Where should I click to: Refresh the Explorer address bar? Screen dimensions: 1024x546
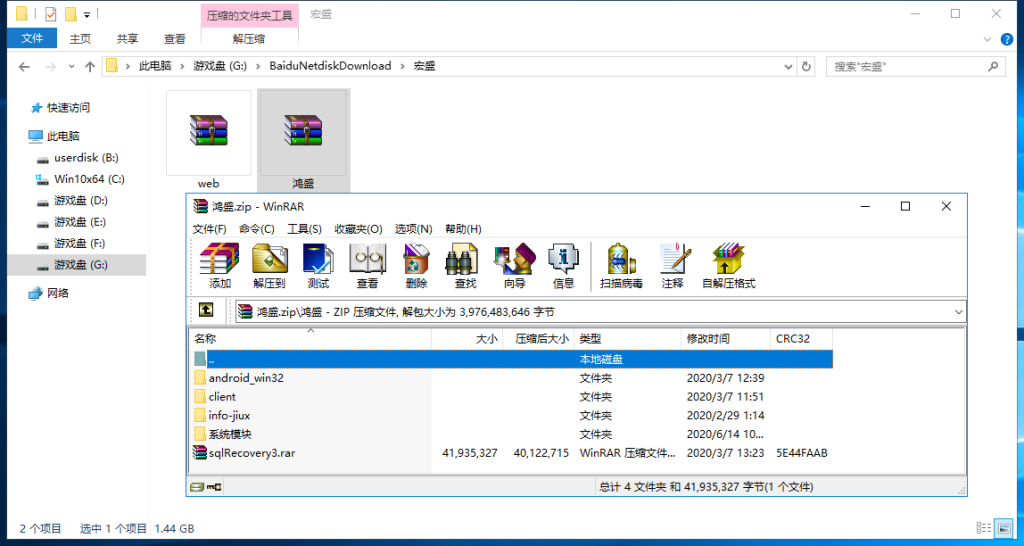pos(806,67)
